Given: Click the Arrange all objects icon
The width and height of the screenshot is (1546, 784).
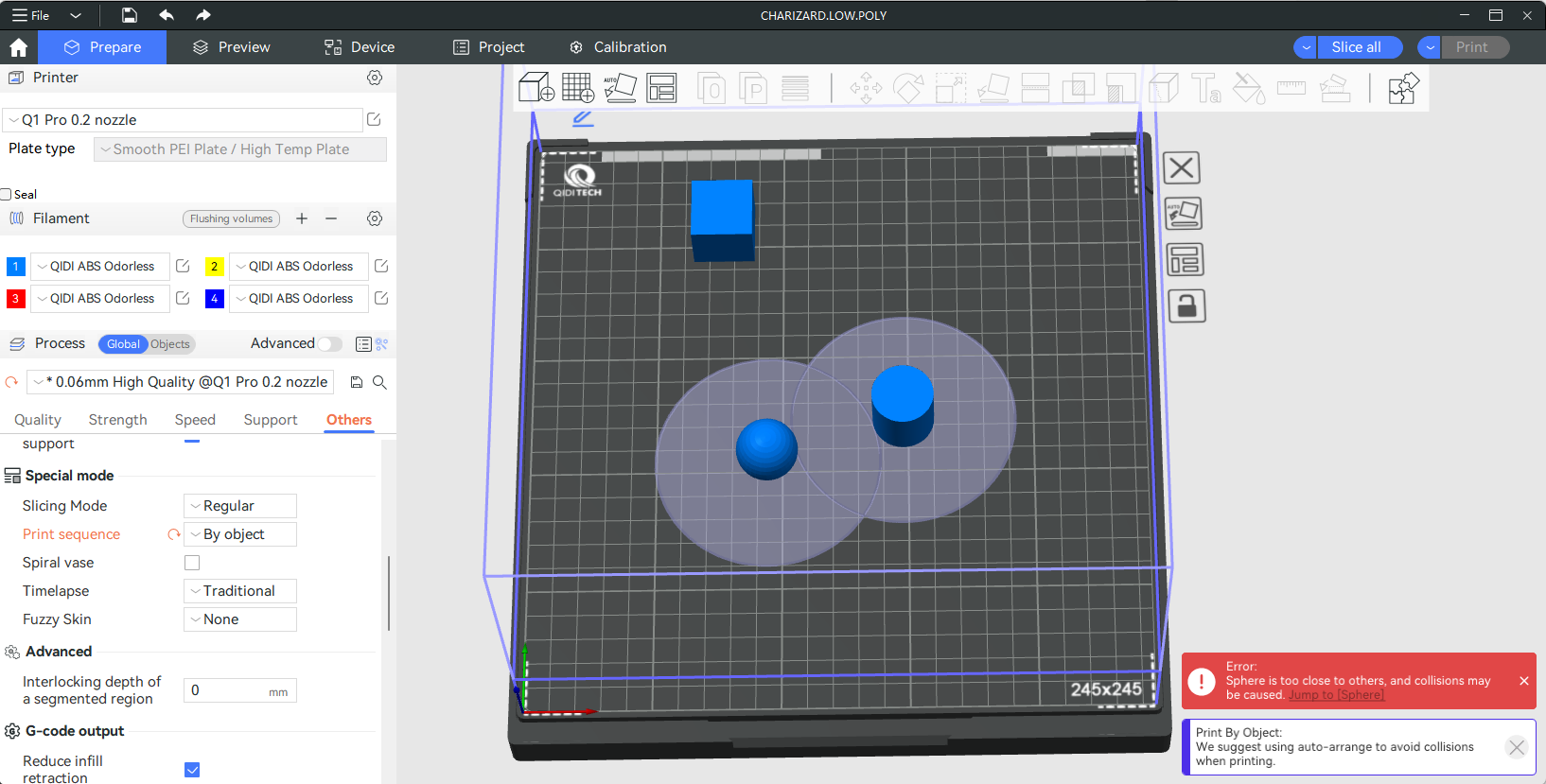Looking at the screenshot, I should point(661,88).
